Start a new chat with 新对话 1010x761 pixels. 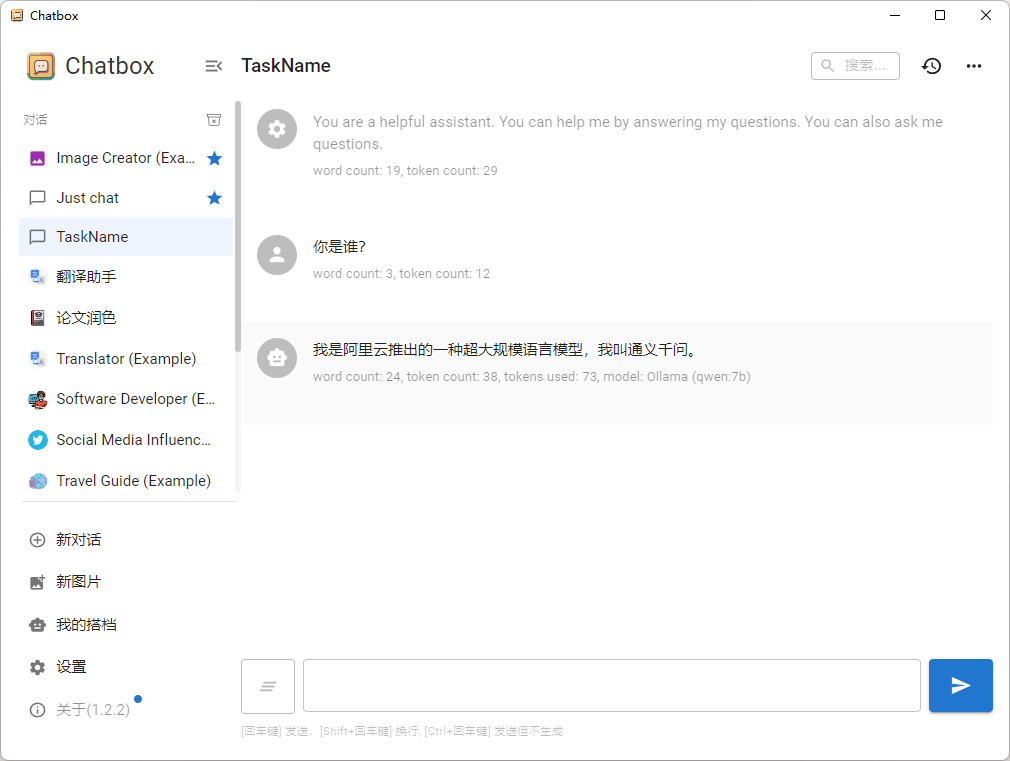pos(78,540)
